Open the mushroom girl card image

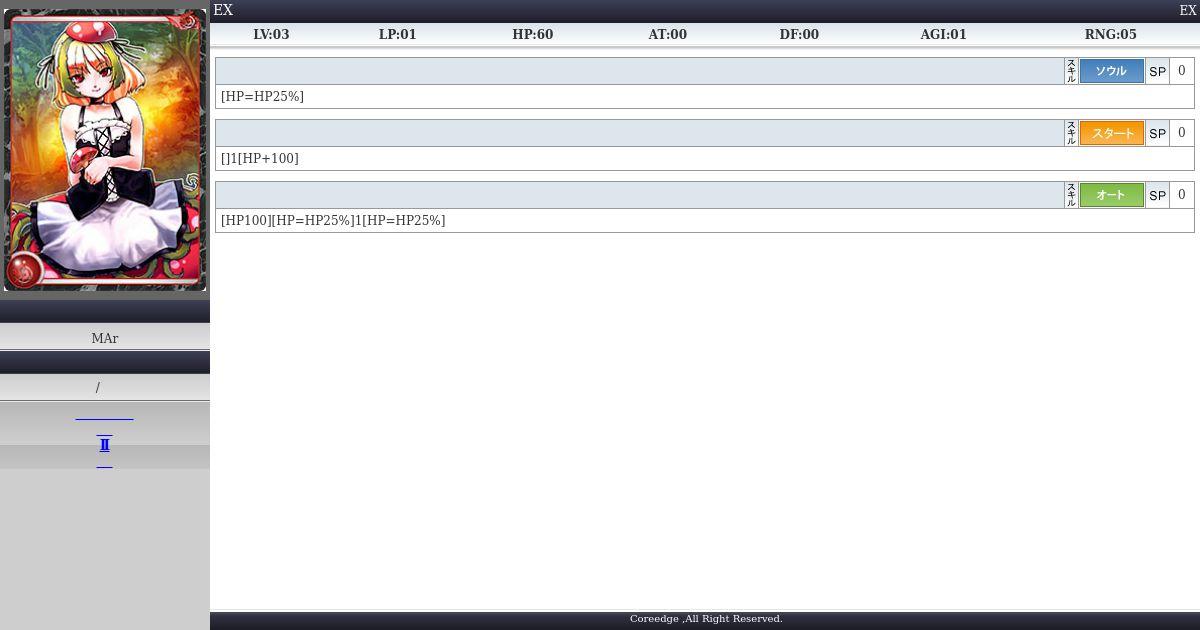click(x=105, y=150)
